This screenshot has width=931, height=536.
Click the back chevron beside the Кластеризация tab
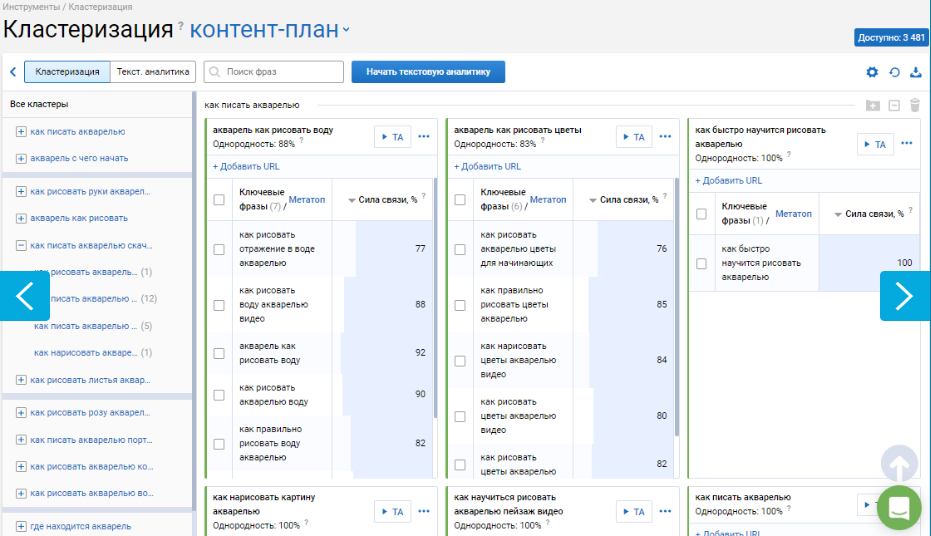pos(13,72)
